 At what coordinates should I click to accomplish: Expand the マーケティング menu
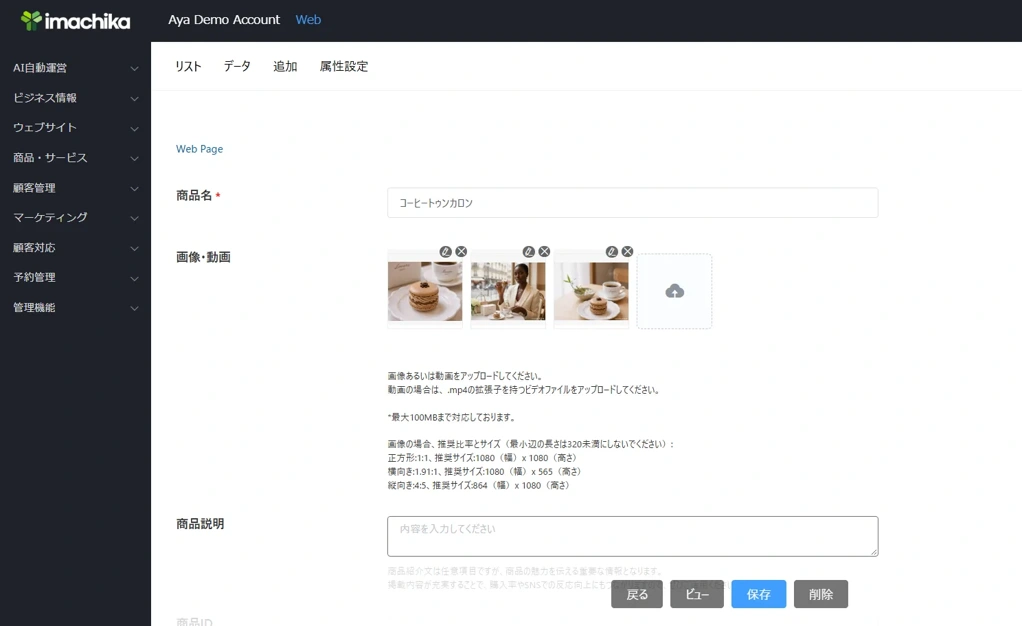point(76,218)
